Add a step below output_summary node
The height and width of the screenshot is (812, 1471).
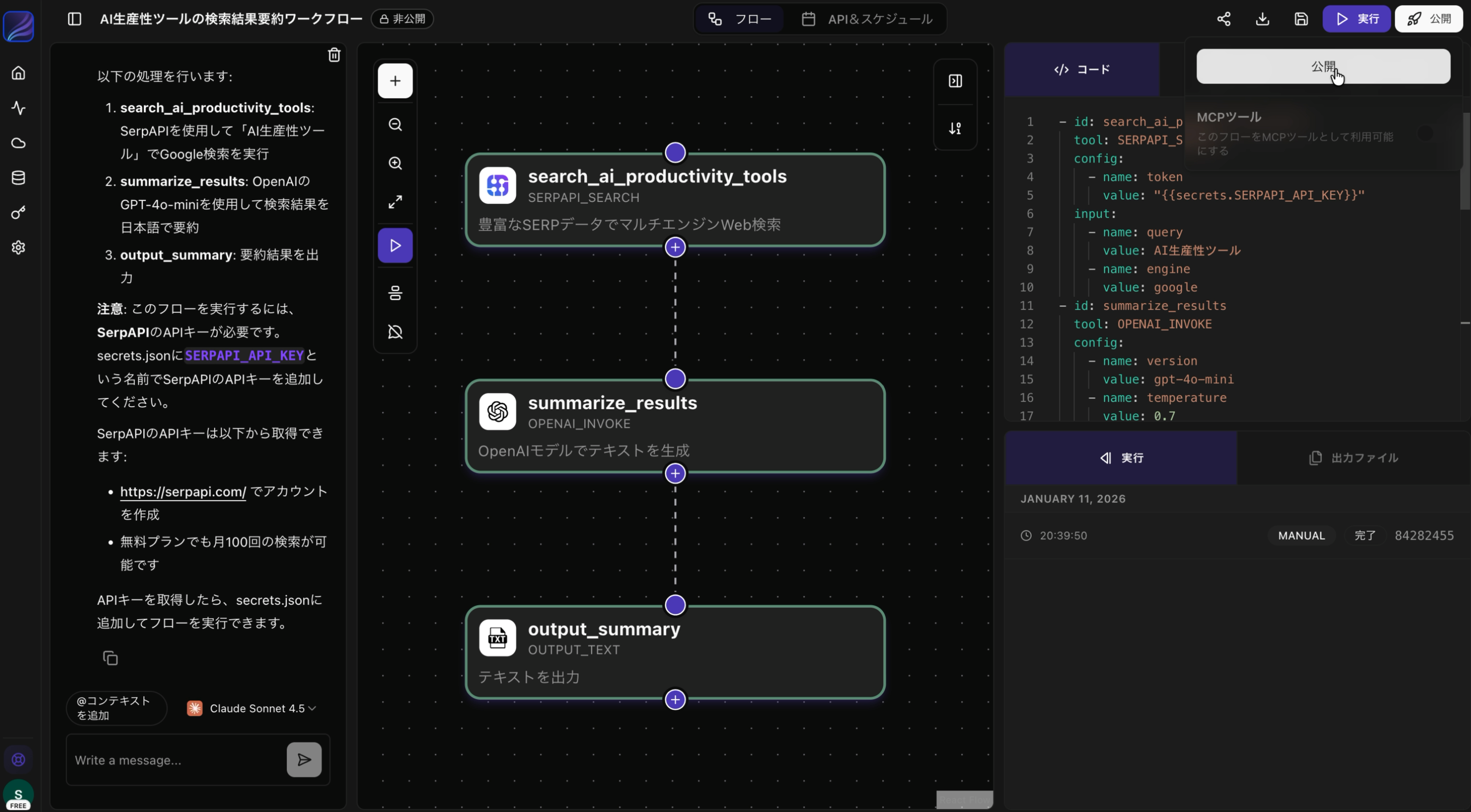coord(675,700)
